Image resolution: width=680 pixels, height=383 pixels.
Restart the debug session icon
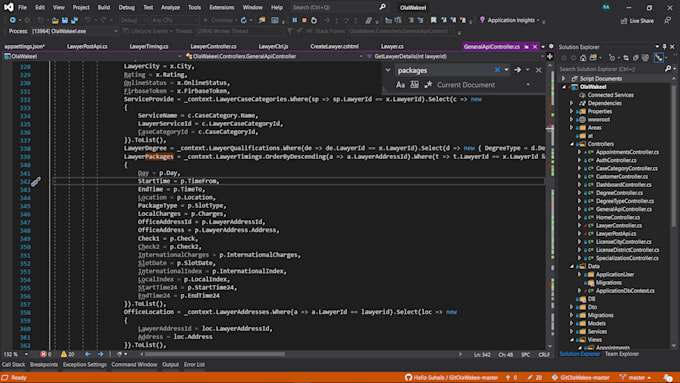coord(314,20)
